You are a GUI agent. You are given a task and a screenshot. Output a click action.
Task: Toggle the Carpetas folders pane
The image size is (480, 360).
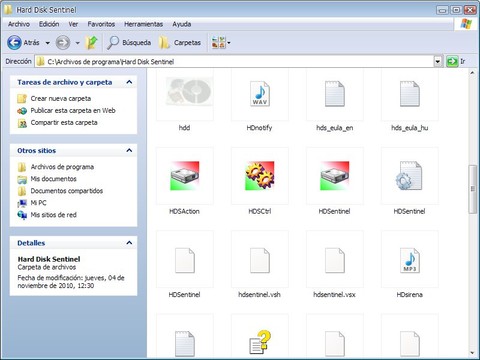(x=180, y=43)
